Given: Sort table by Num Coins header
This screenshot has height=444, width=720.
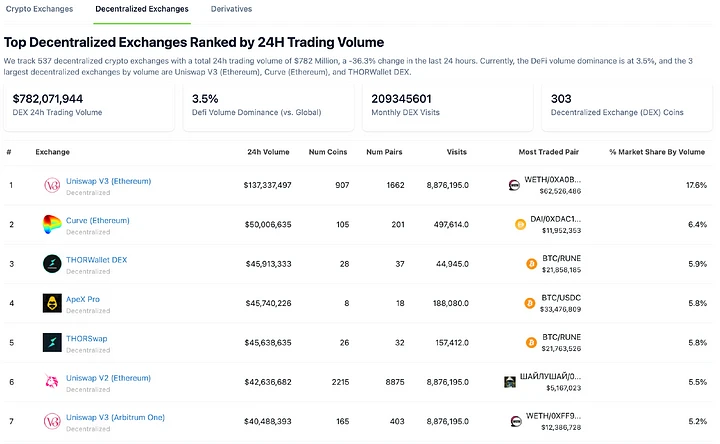Looking at the screenshot, I should tap(328, 152).
